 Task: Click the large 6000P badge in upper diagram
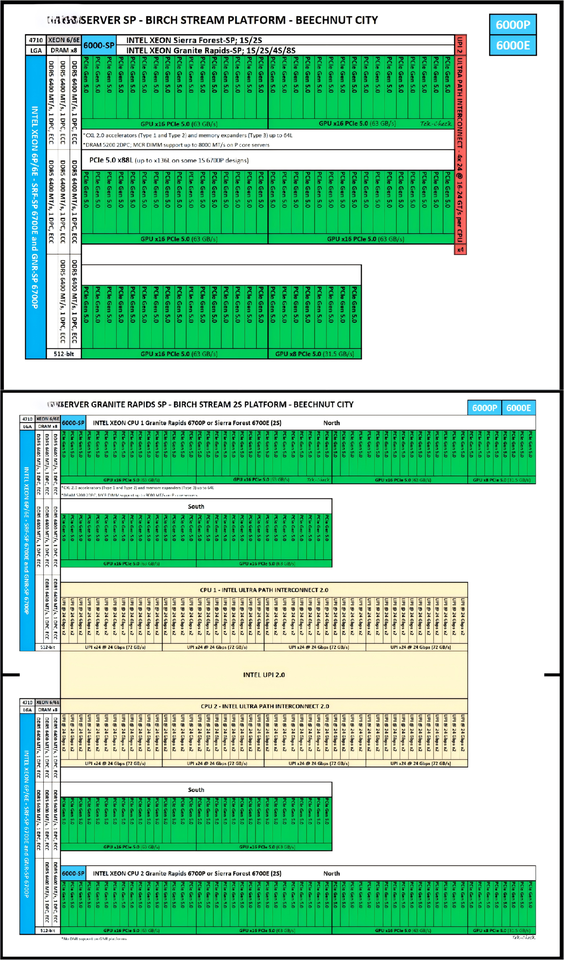point(513,25)
